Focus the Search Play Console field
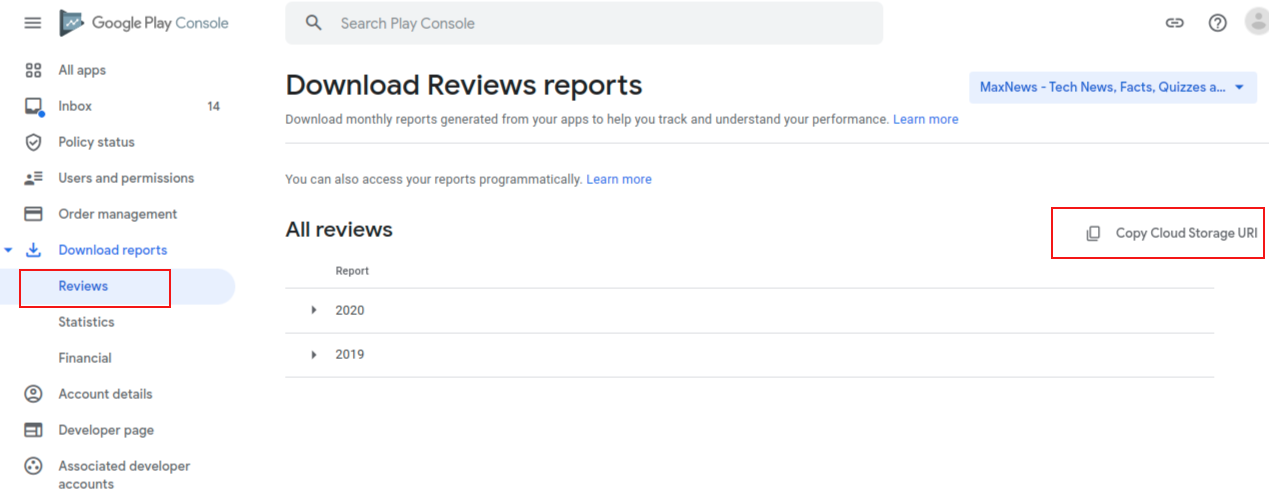The height and width of the screenshot is (504, 1269). click(584, 23)
